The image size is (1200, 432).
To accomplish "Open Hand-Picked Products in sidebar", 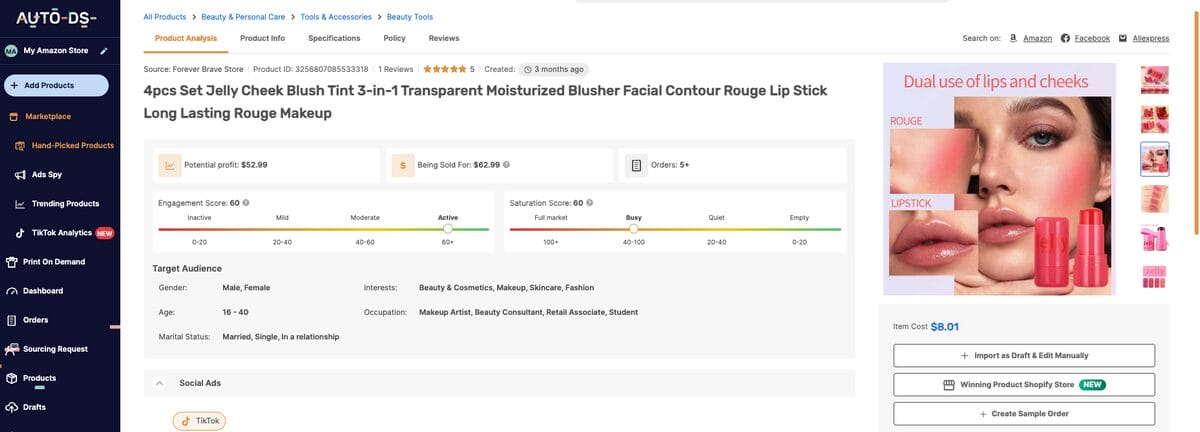I will [x=73, y=145].
